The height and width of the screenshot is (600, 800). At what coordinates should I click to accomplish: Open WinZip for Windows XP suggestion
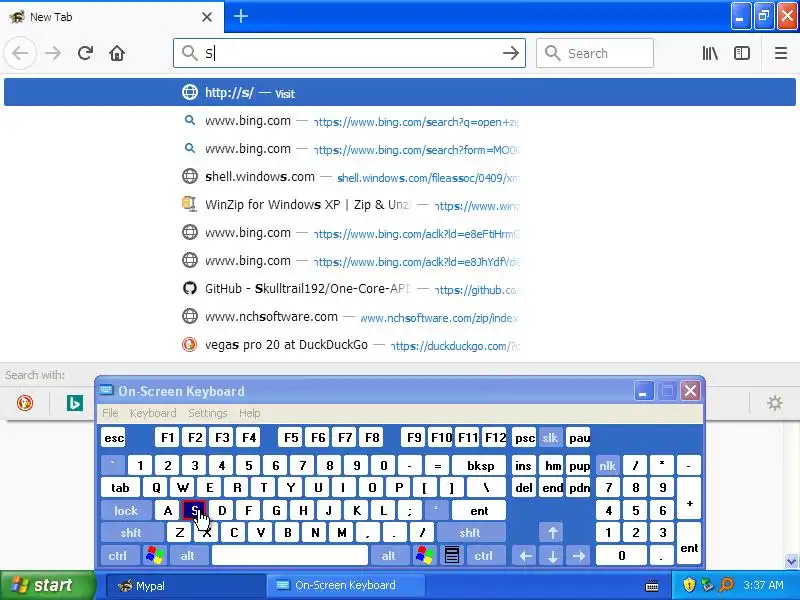coord(400,205)
